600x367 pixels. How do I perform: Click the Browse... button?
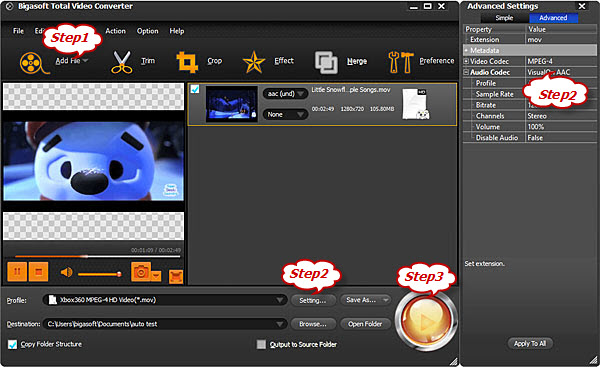[313, 324]
